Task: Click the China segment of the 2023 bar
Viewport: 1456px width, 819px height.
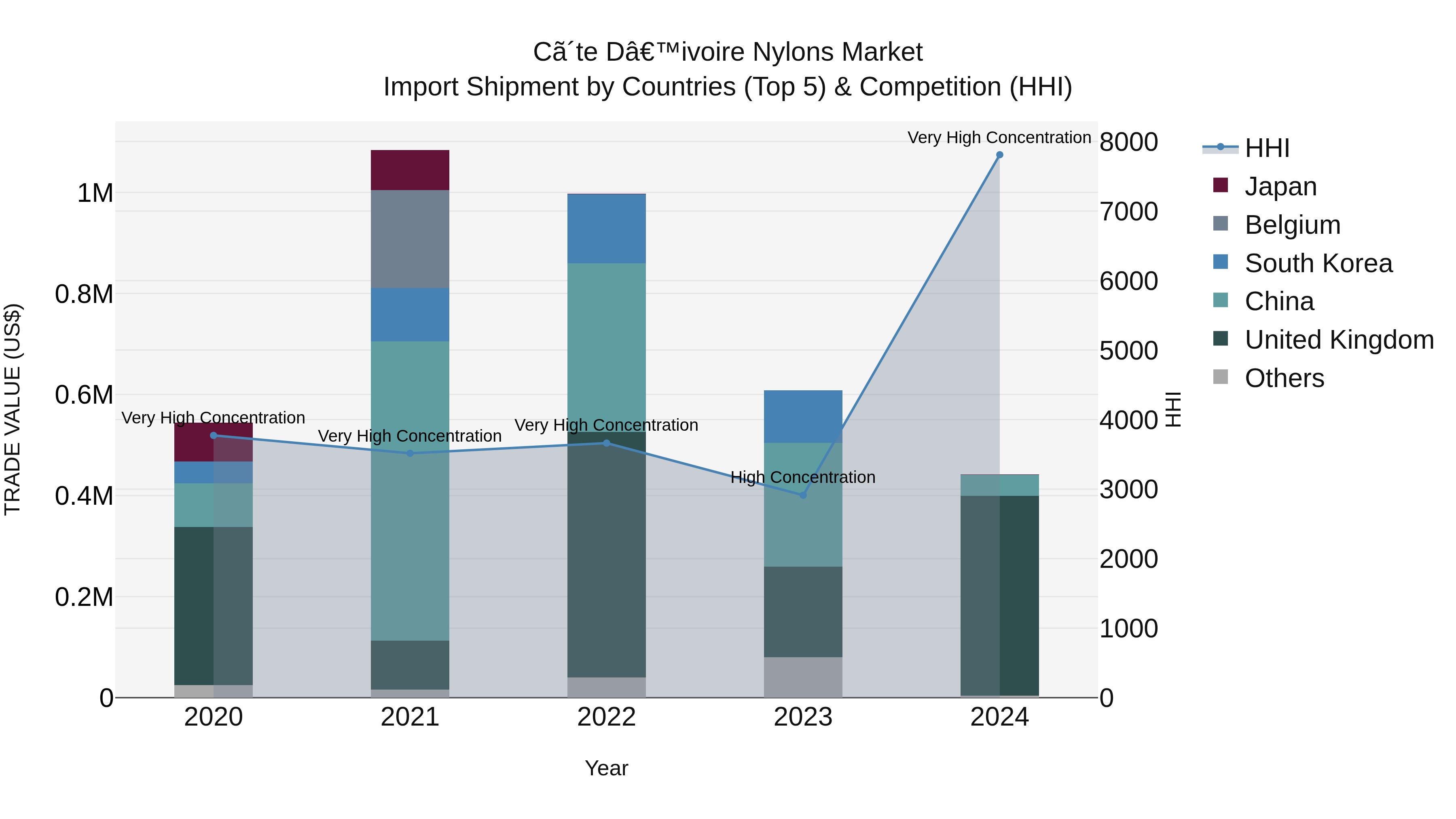Action: [x=803, y=505]
